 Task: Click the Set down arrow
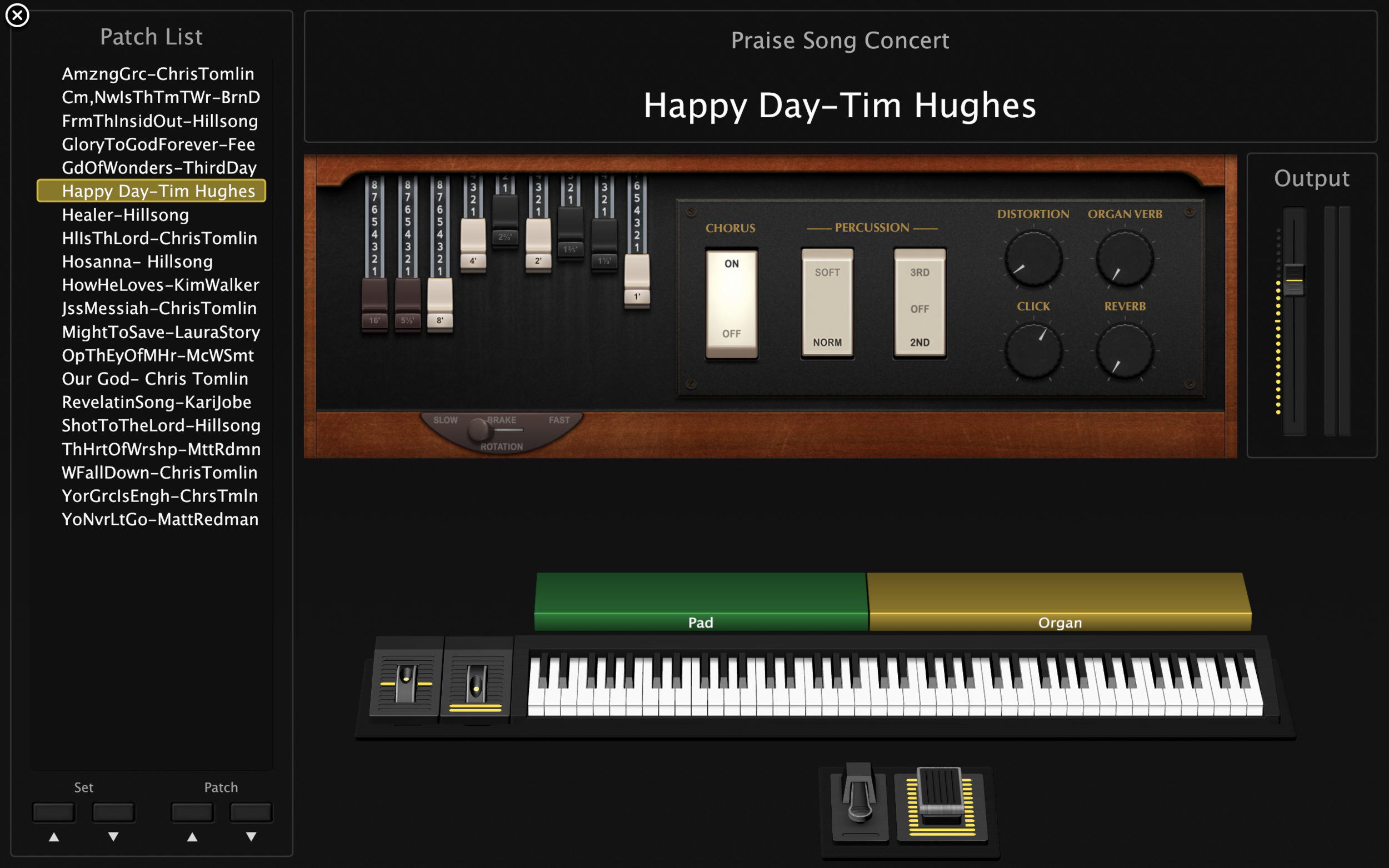tap(114, 837)
